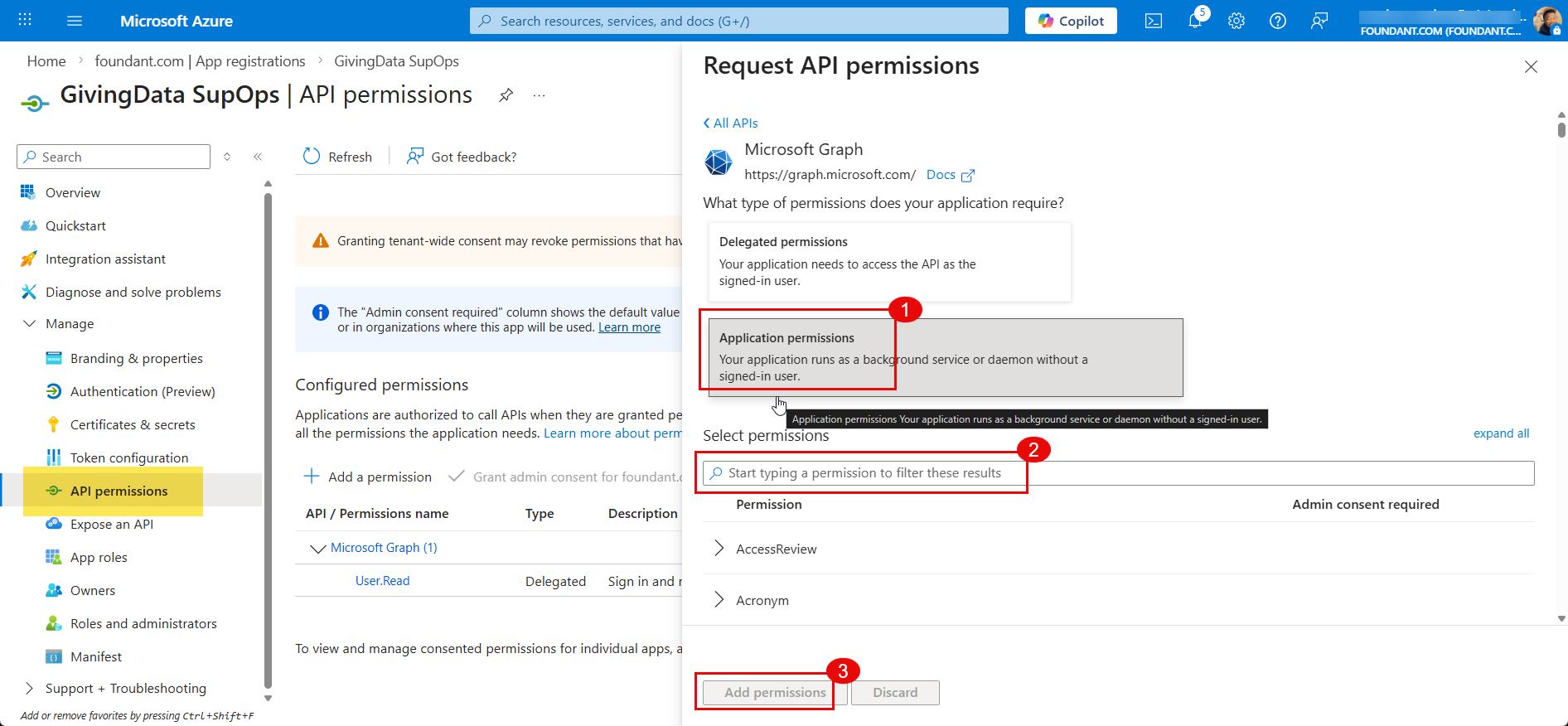This screenshot has width=1568, height=726.
Task: Click API / Permissions name column header
Action: (x=377, y=514)
